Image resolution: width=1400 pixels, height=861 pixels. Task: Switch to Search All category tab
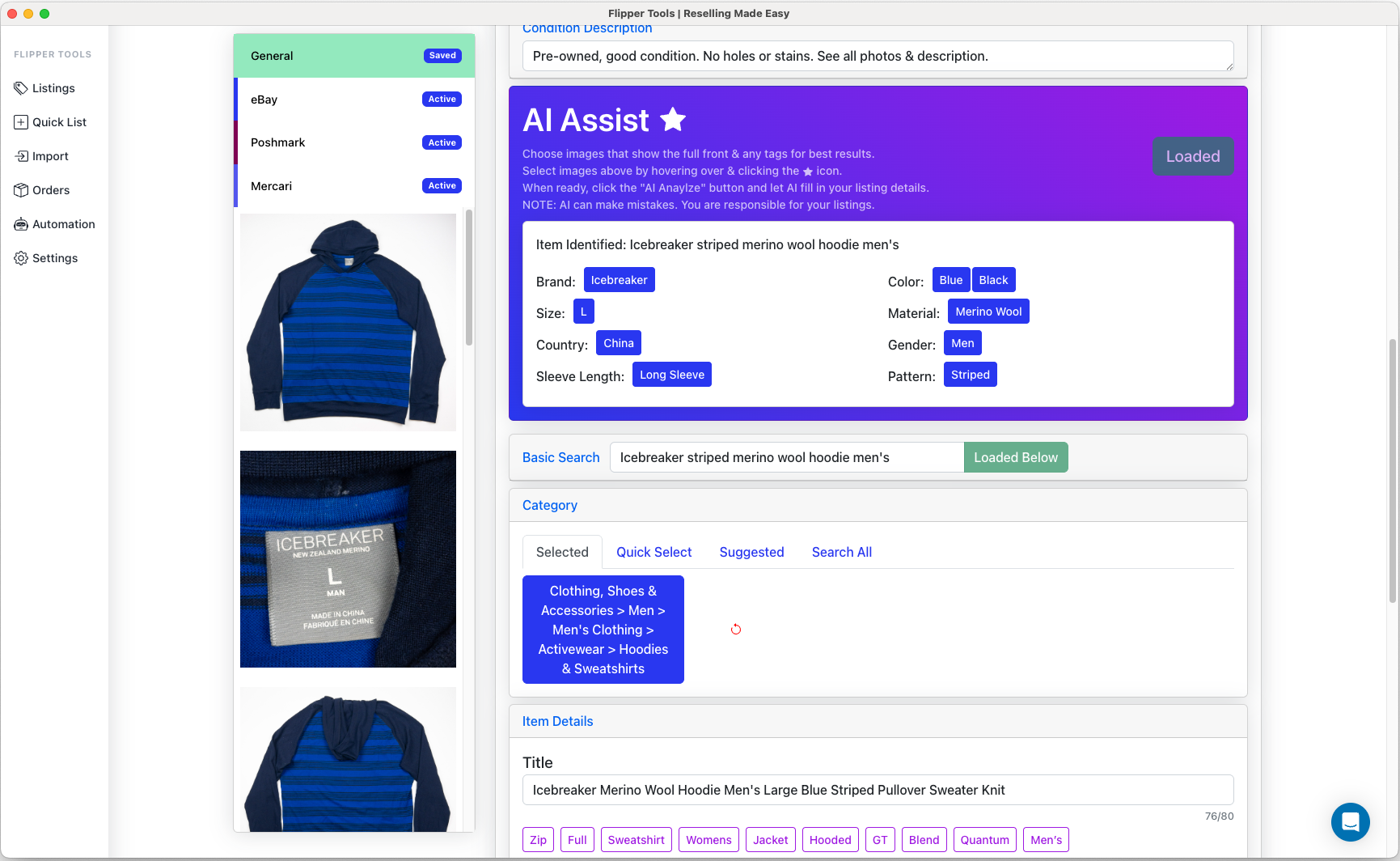841,552
